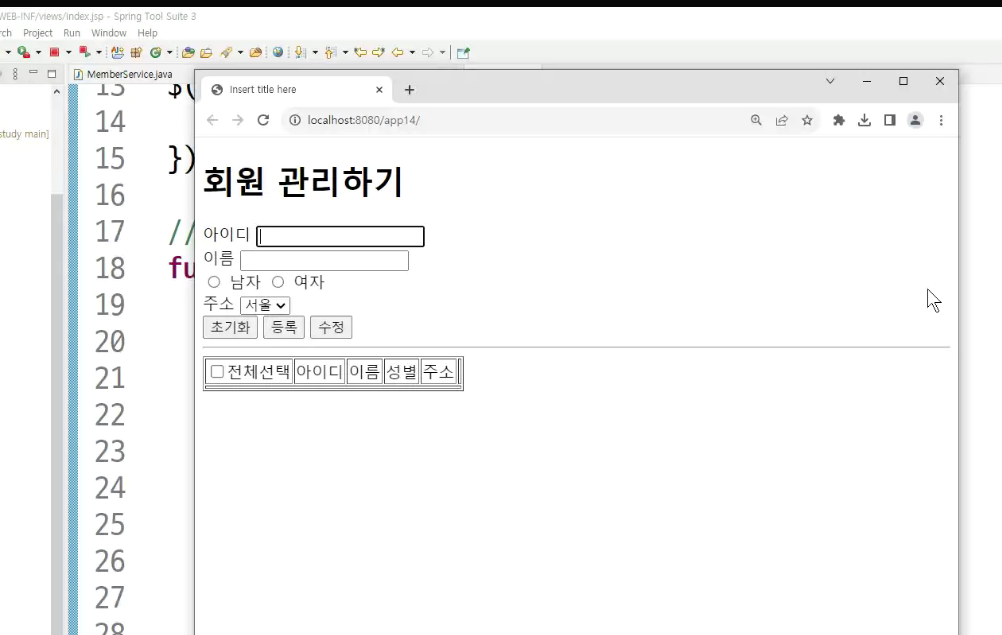Check the 전체선택 checkbox

217,372
